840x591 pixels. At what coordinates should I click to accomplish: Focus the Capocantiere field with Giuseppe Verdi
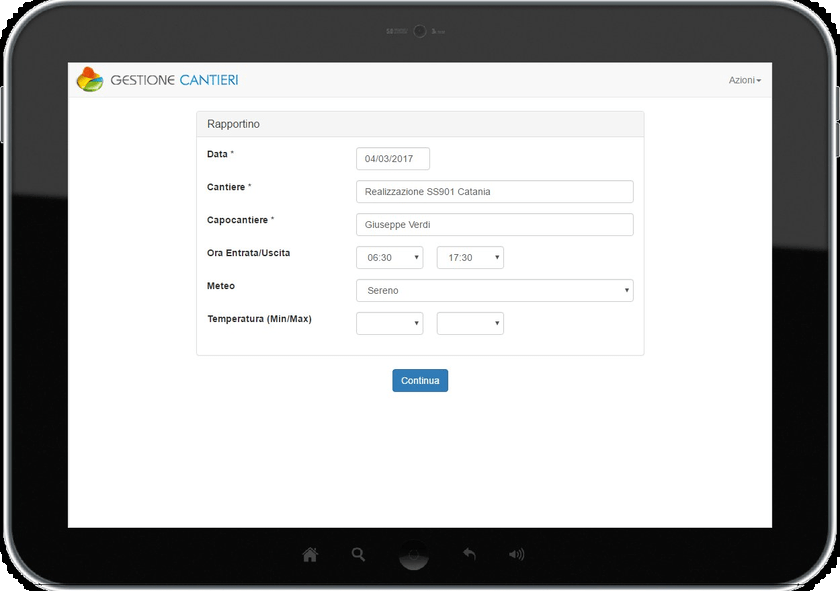pyautogui.click(x=494, y=225)
